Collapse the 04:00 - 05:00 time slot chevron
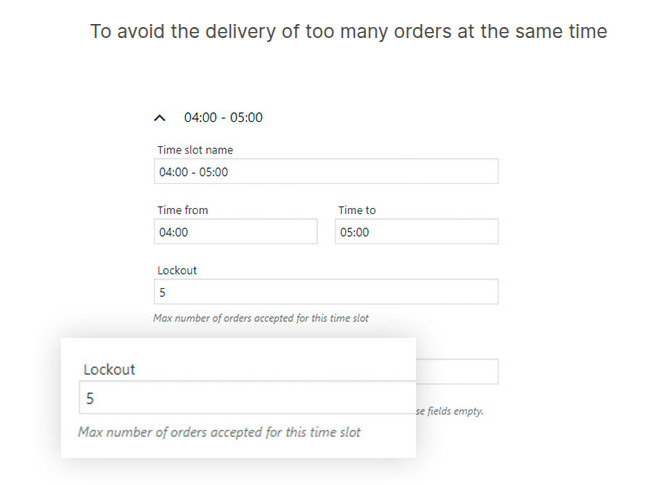The height and width of the screenshot is (485, 672). click(x=159, y=118)
